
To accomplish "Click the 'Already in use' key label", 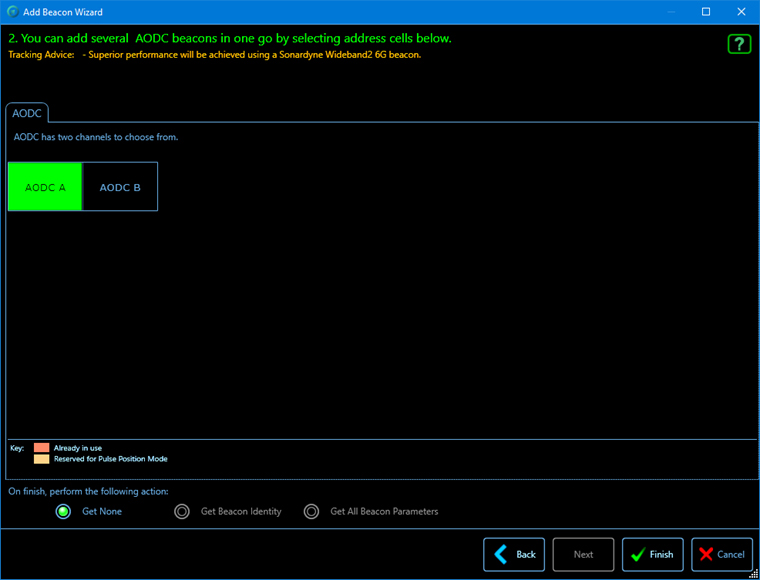I will pos(78,448).
